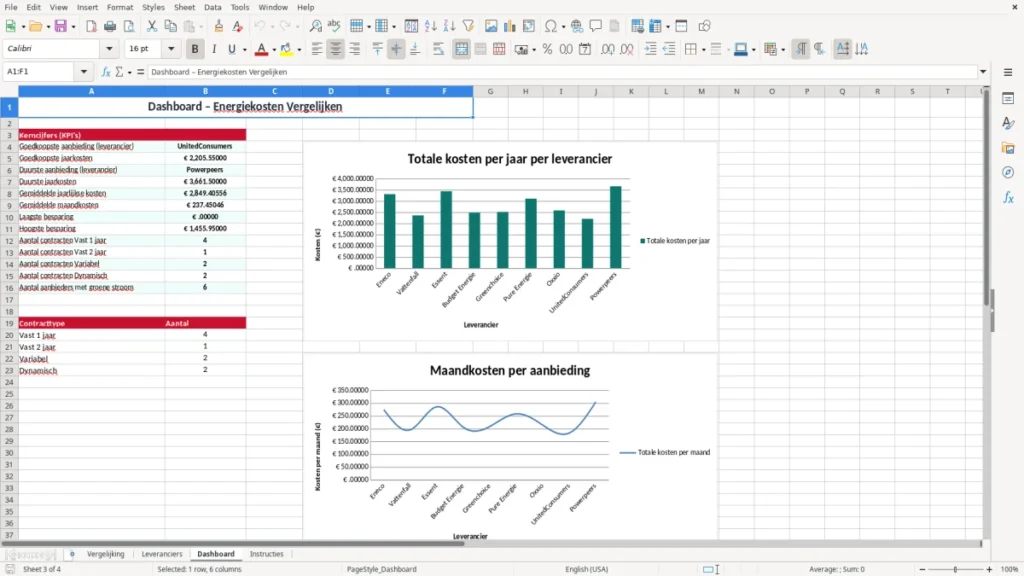Image resolution: width=1024 pixels, height=576 pixels.
Task: Open the font name dropdown
Action: click(x=109, y=48)
